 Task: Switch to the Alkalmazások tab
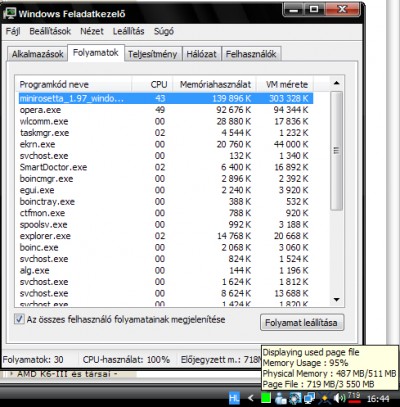coord(38,54)
